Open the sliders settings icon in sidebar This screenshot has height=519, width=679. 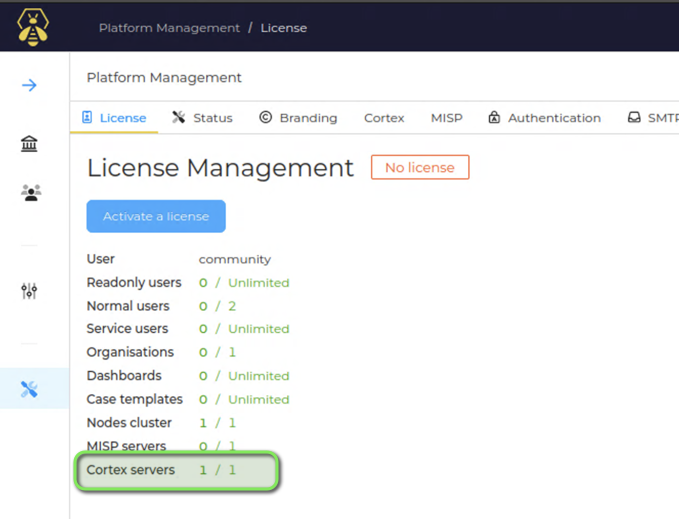29,291
